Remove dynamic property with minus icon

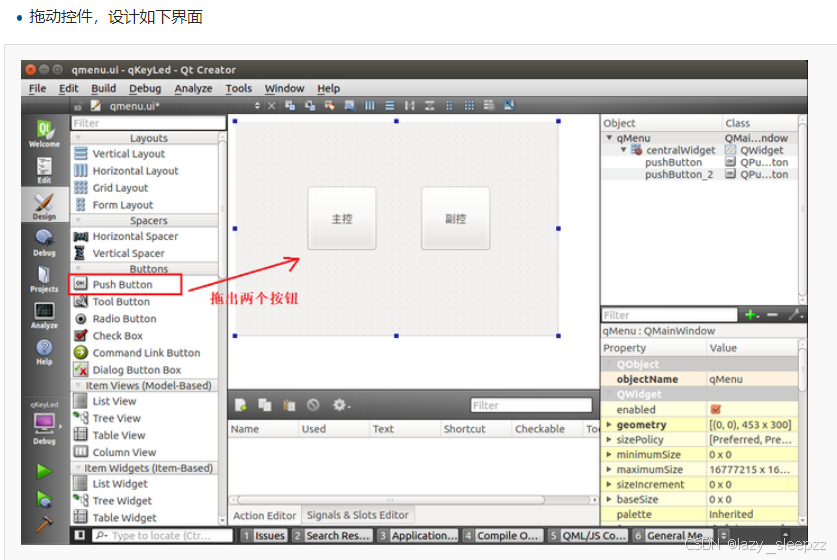pyautogui.click(x=772, y=315)
